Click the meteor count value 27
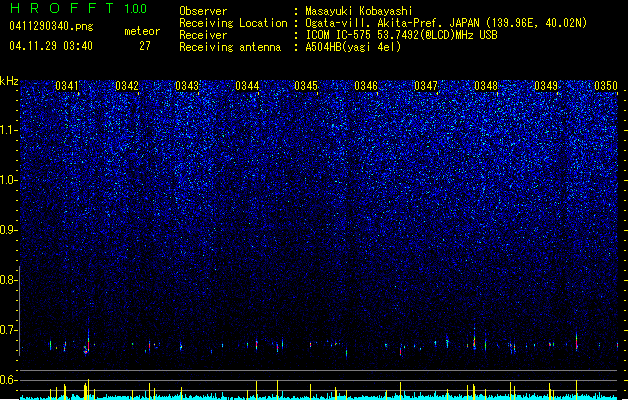The height and width of the screenshot is (400, 629). pyautogui.click(x=145, y=46)
